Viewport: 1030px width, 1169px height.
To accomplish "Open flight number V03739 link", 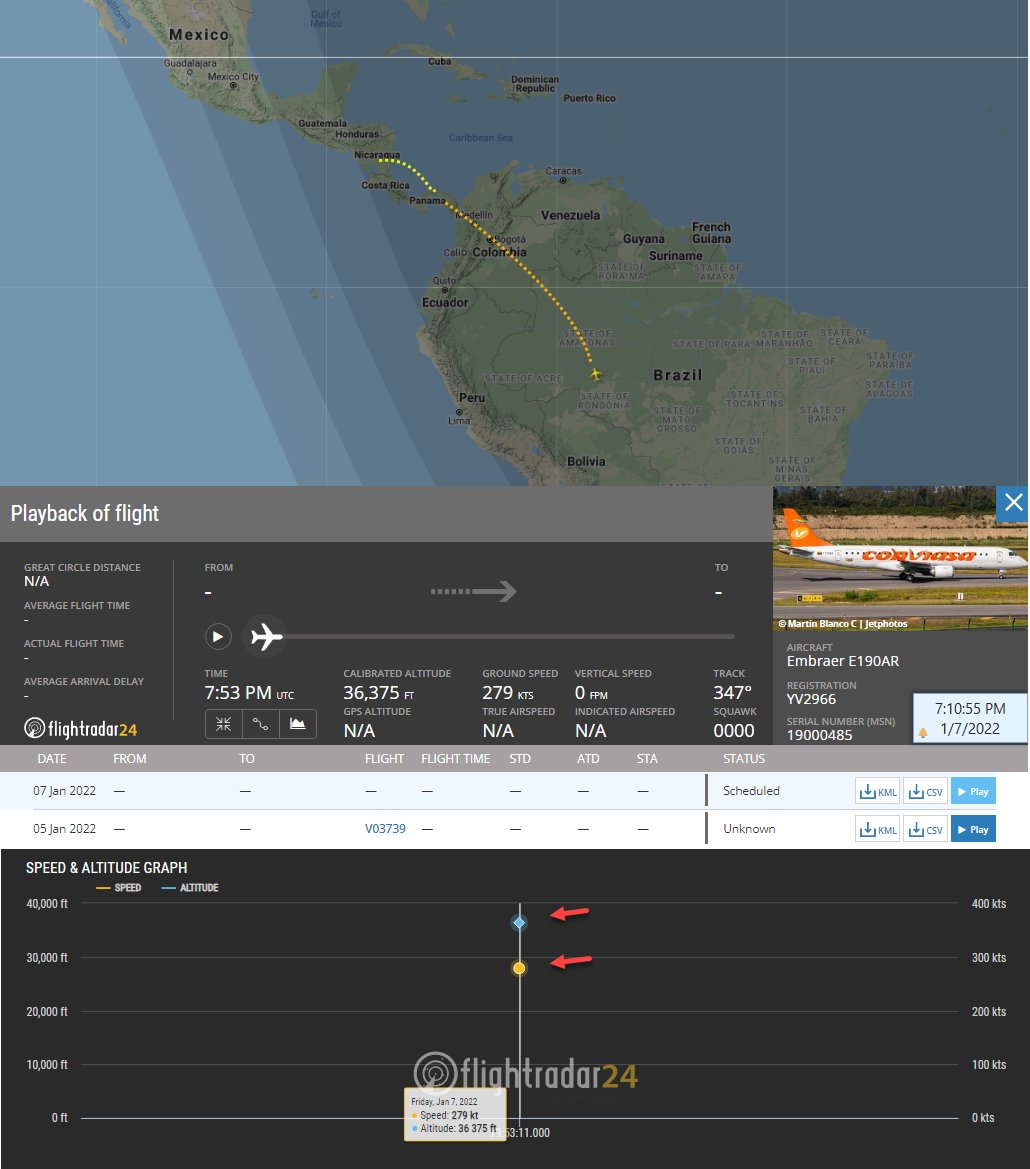I will (x=385, y=828).
